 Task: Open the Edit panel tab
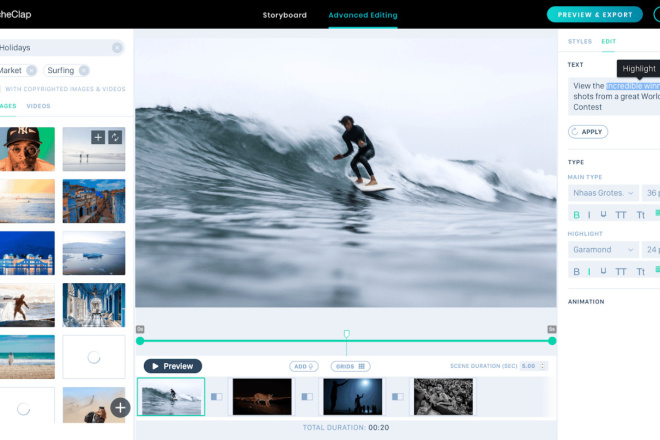(608, 41)
